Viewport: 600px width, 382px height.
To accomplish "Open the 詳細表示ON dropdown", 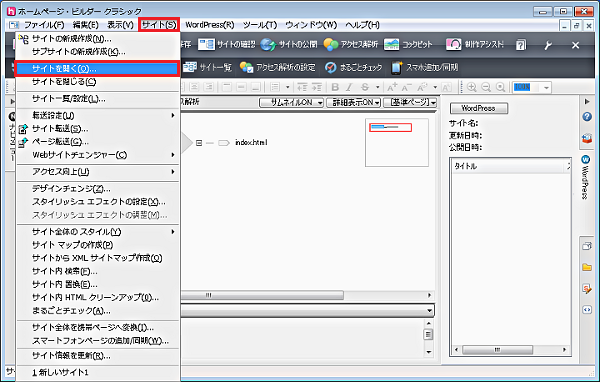I will coord(353,103).
